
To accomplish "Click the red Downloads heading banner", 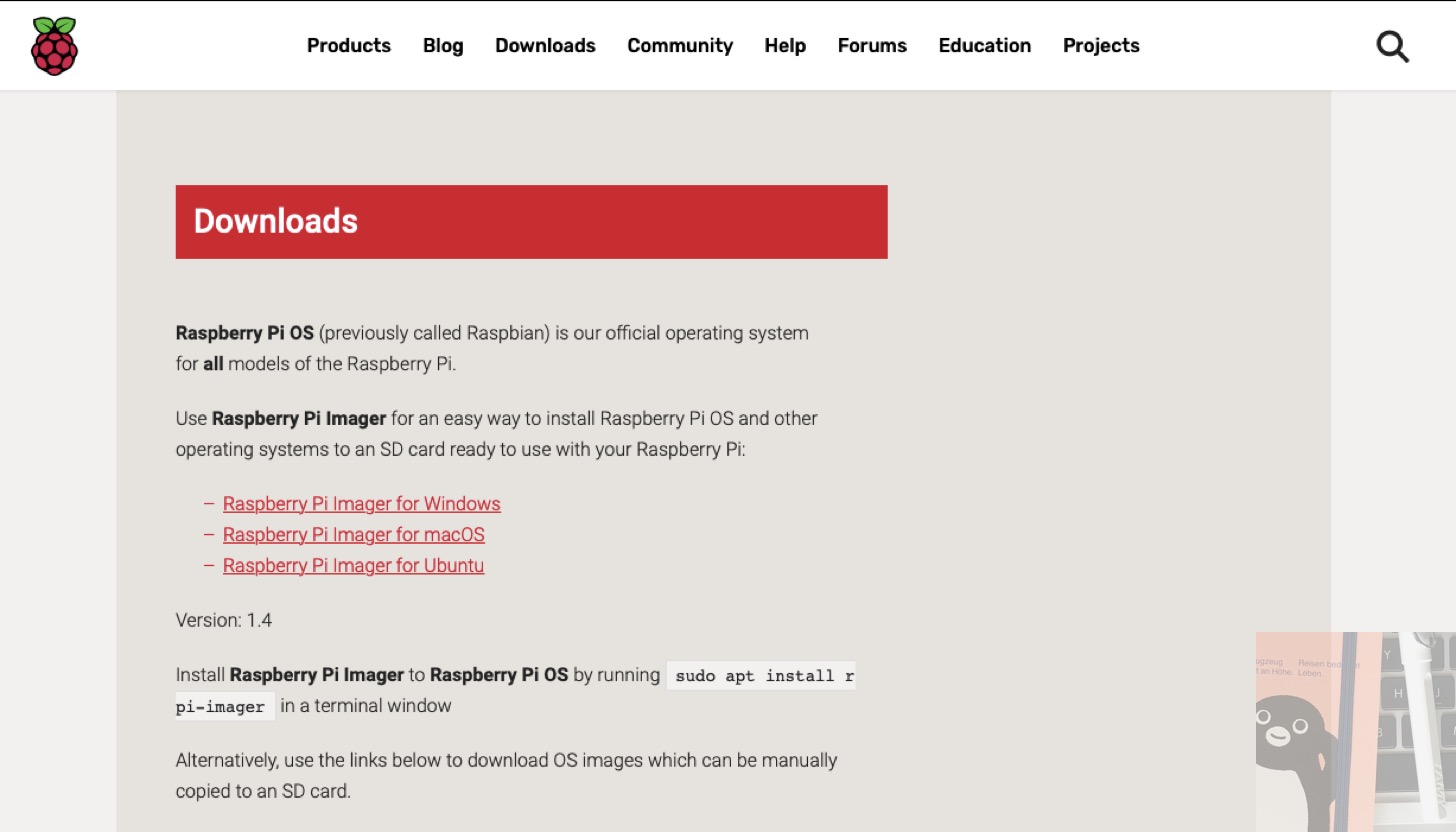I will (x=531, y=222).
